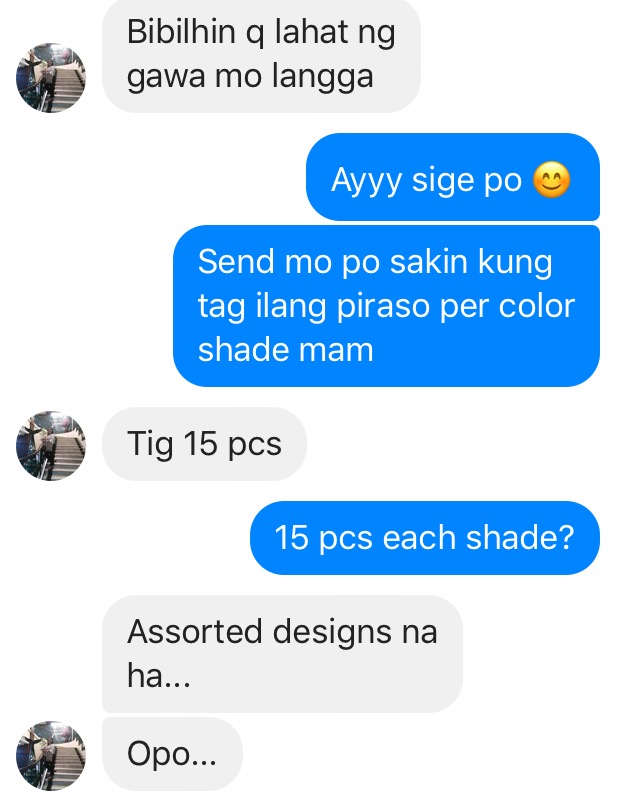Image resolution: width=640 pixels, height=792 pixels.
Task: Tap the avatar beside the 'gawa mo langga' message
Action: point(51,77)
